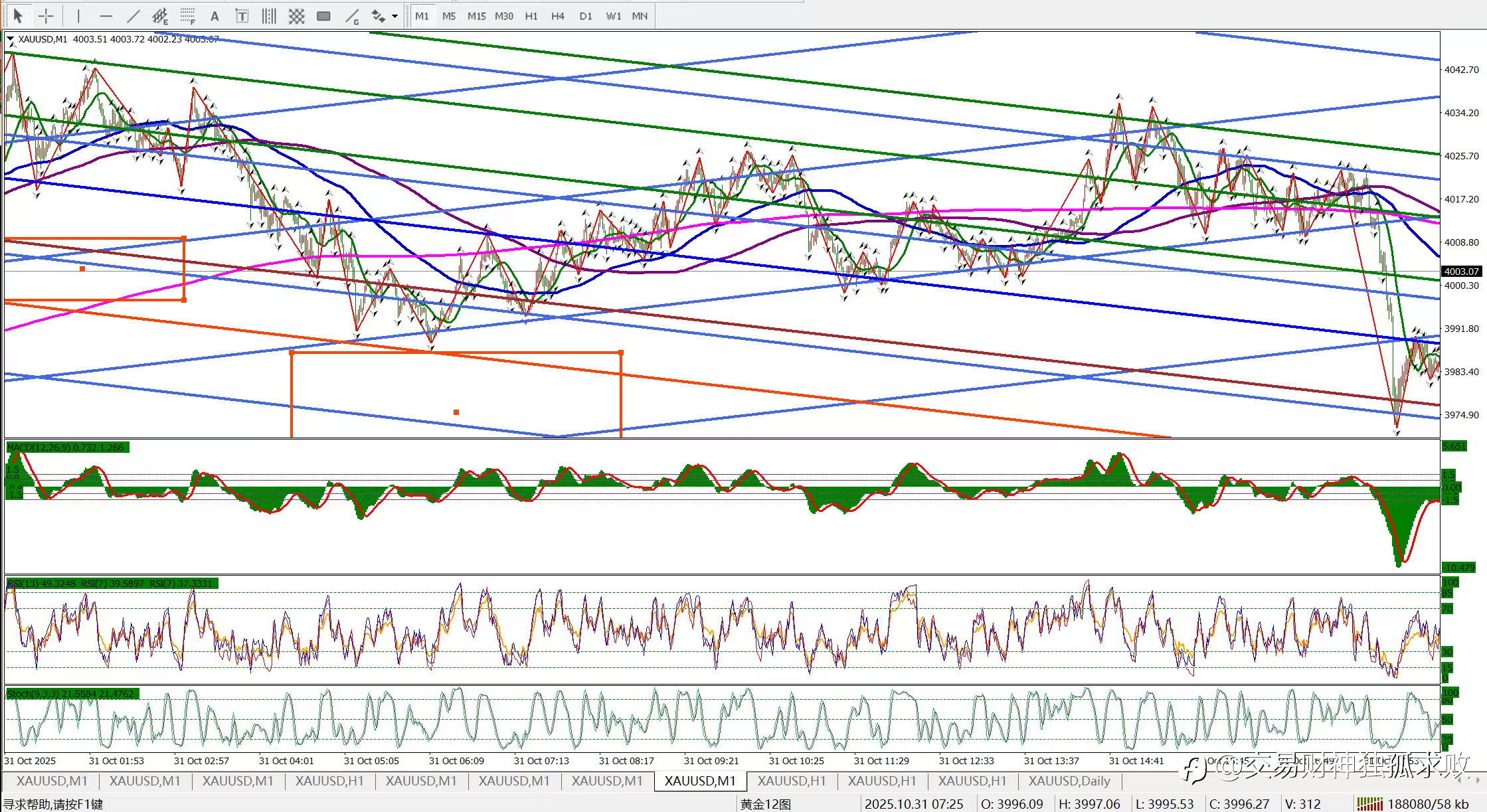Click the 4003.07 current price label
The height and width of the screenshot is (812, 1487).
(x=1461, y=272)
